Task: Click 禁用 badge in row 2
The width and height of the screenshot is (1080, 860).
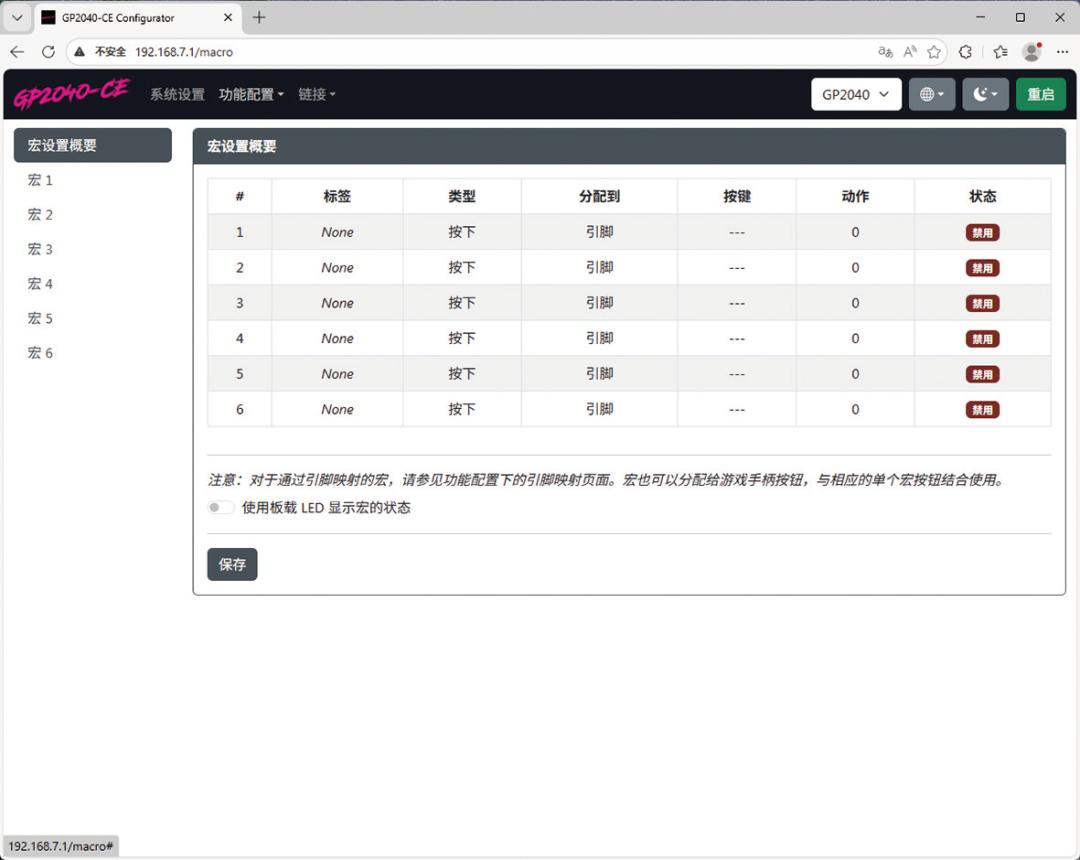Action: [x=982, y=268]
